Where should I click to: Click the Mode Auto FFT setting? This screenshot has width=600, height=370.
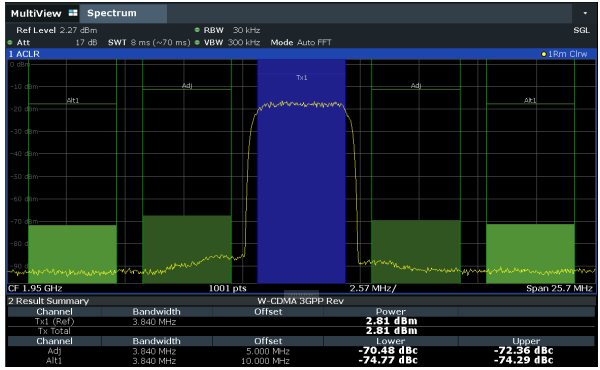point(301,42)
